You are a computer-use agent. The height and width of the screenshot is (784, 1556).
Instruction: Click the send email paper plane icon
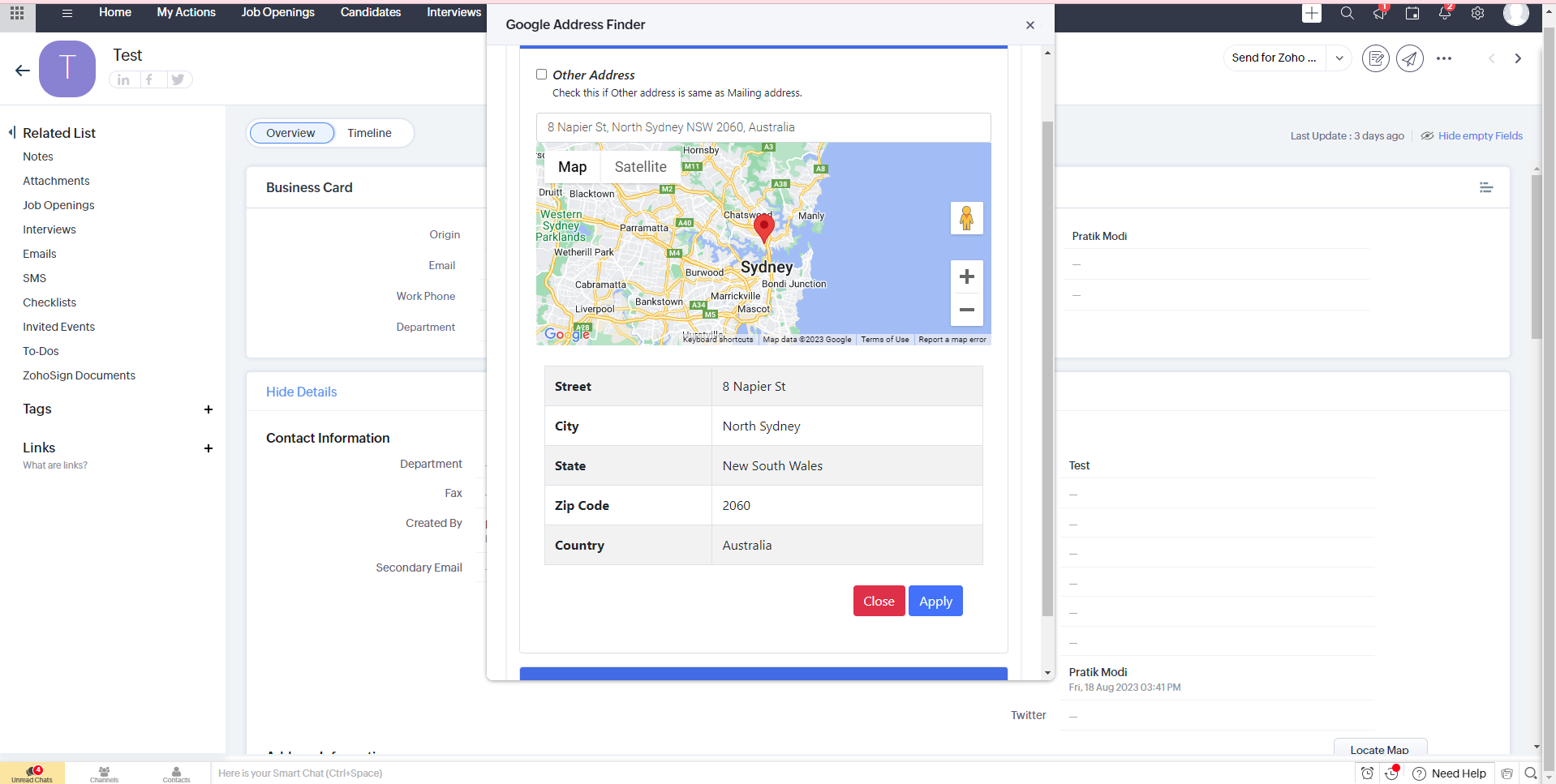[x=1410, y=58]
